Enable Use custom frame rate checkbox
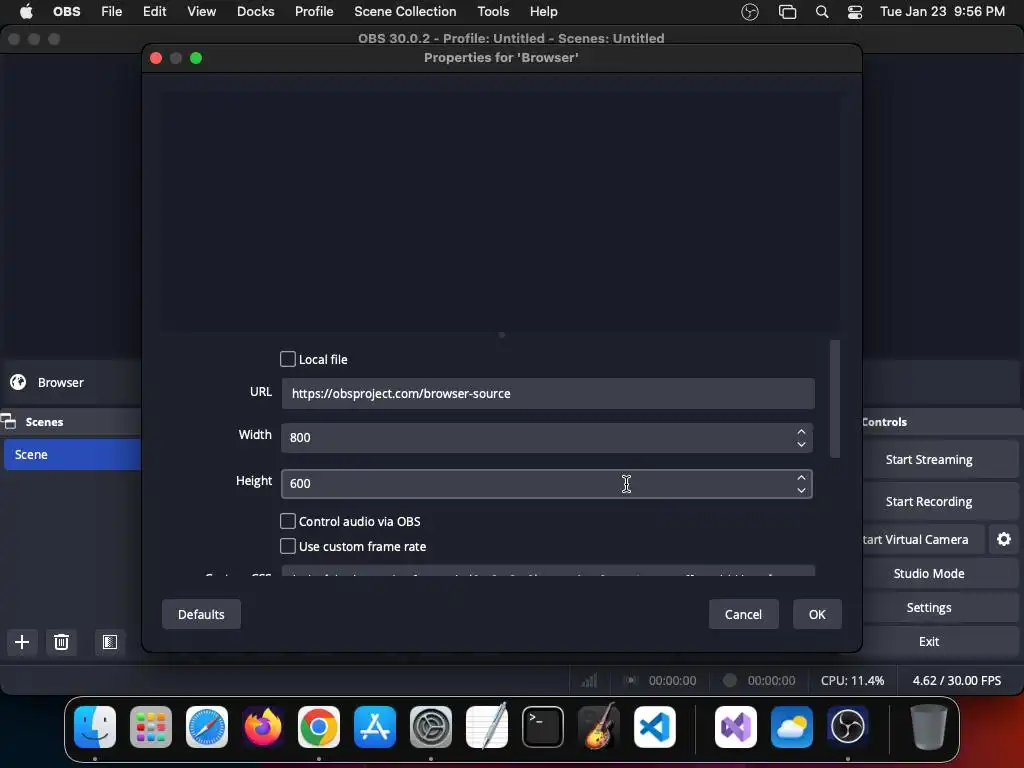Screen dimensions: 1024x768 [287, 546]
